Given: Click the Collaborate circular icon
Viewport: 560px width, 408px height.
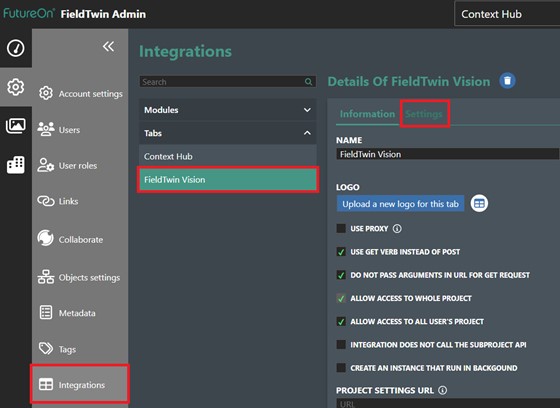Looking at the screenshot, I should [x=46, y=238].
